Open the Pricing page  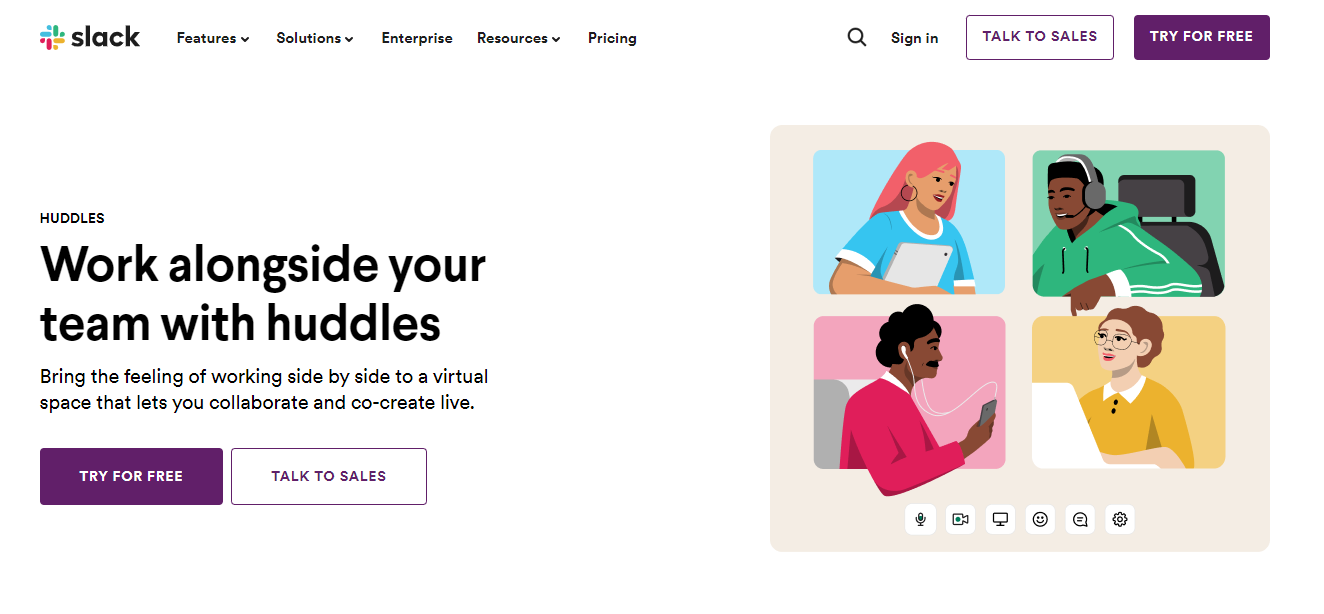612,38
